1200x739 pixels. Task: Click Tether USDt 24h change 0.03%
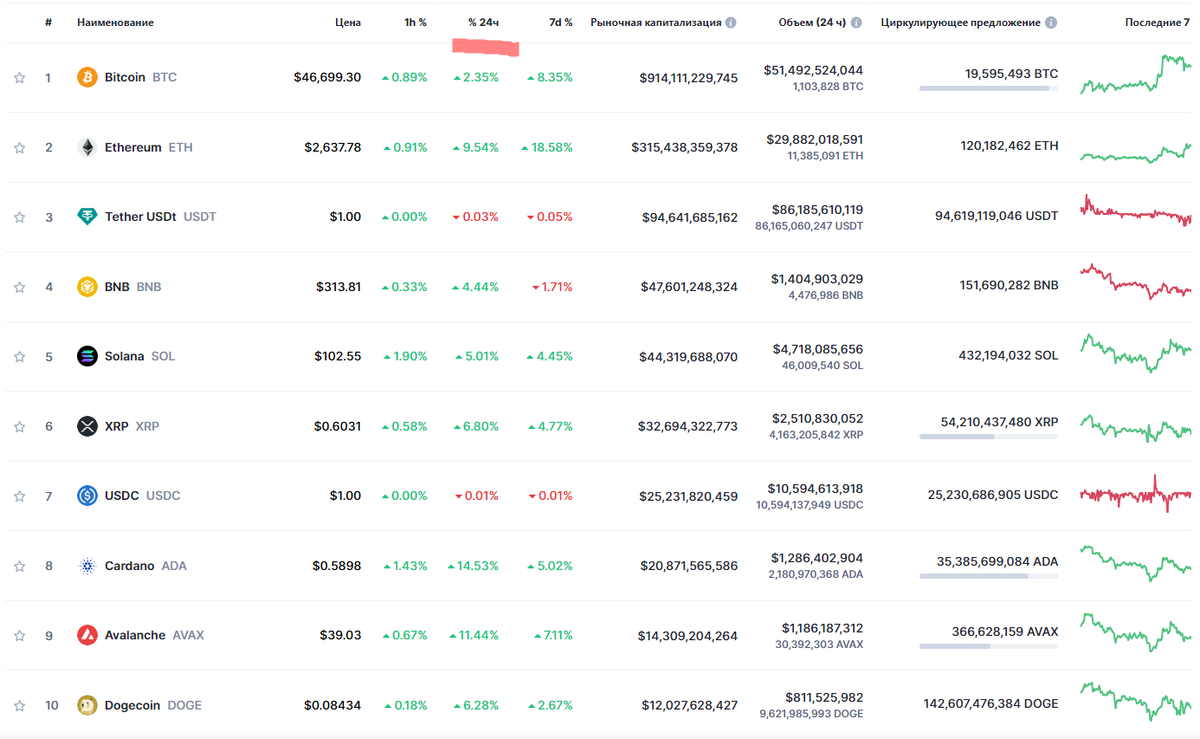click(476, 217)
